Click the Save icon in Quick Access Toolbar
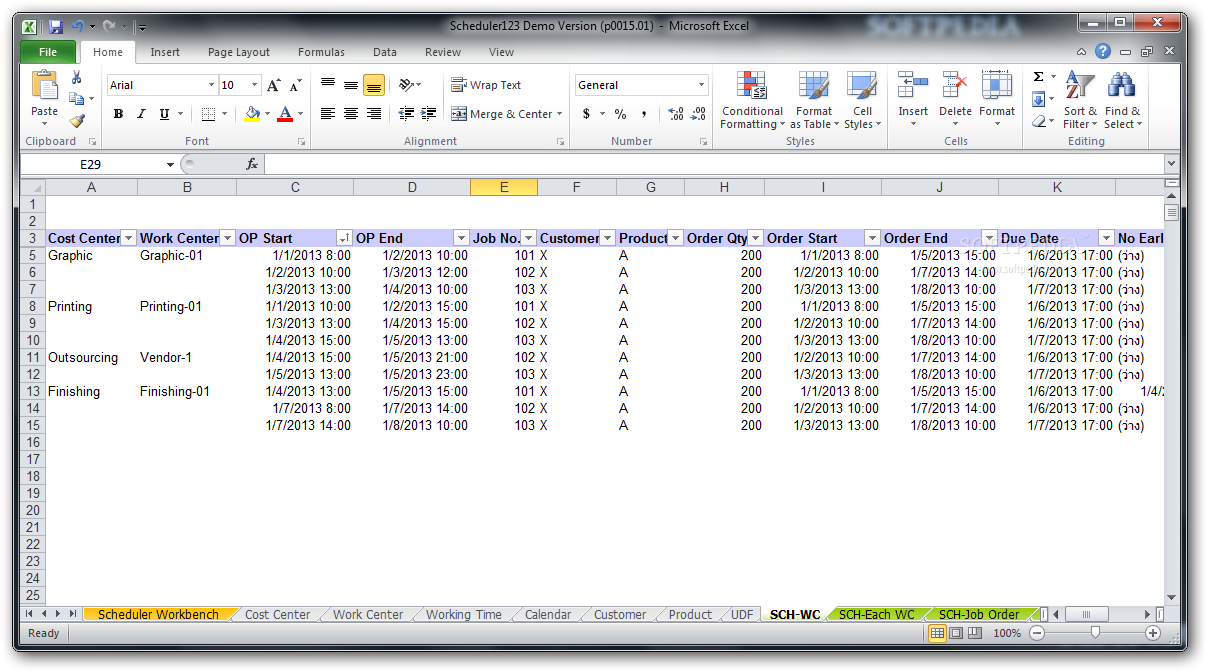 (56, 26)
